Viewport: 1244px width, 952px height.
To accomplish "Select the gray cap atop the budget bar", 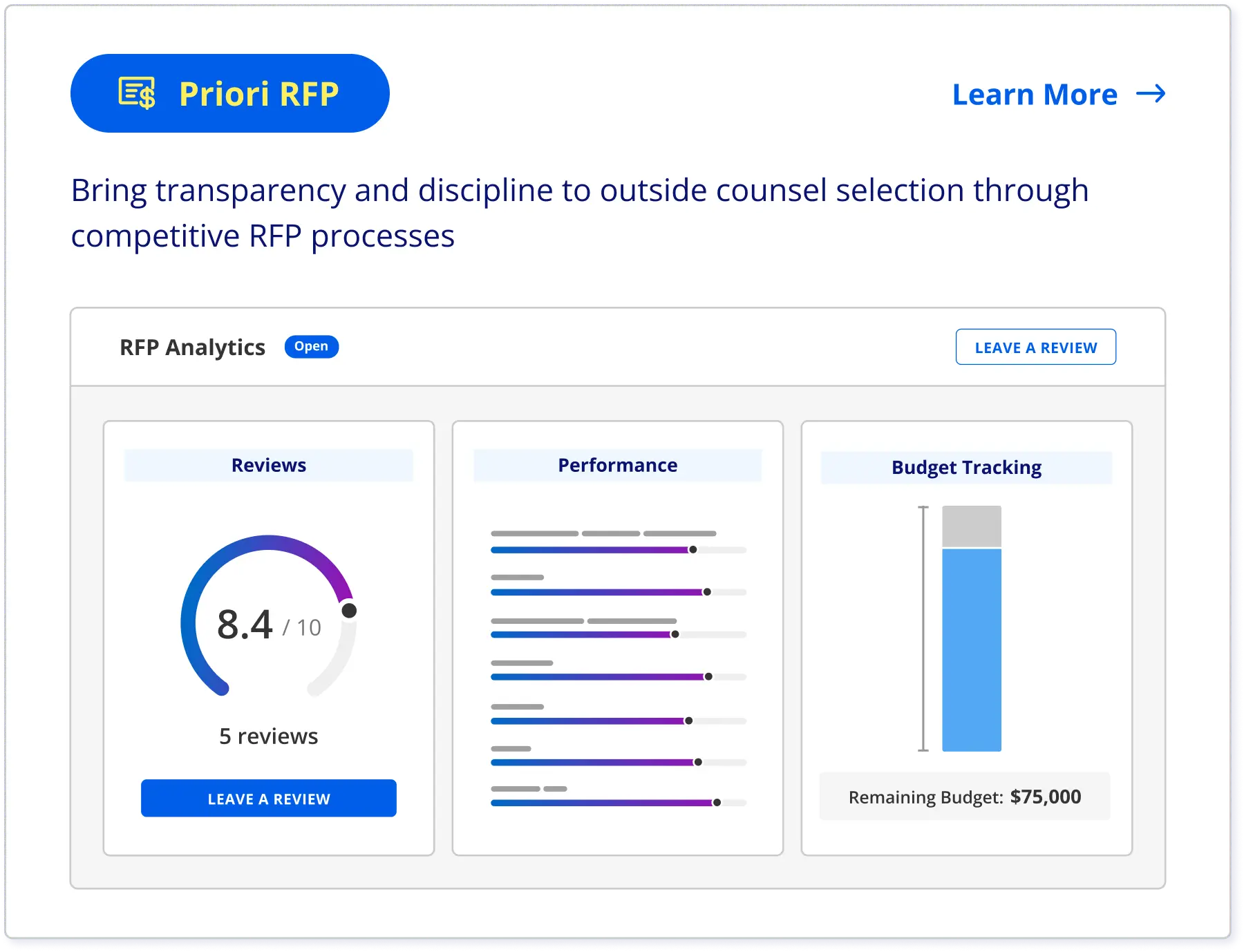I will point(970,526).
